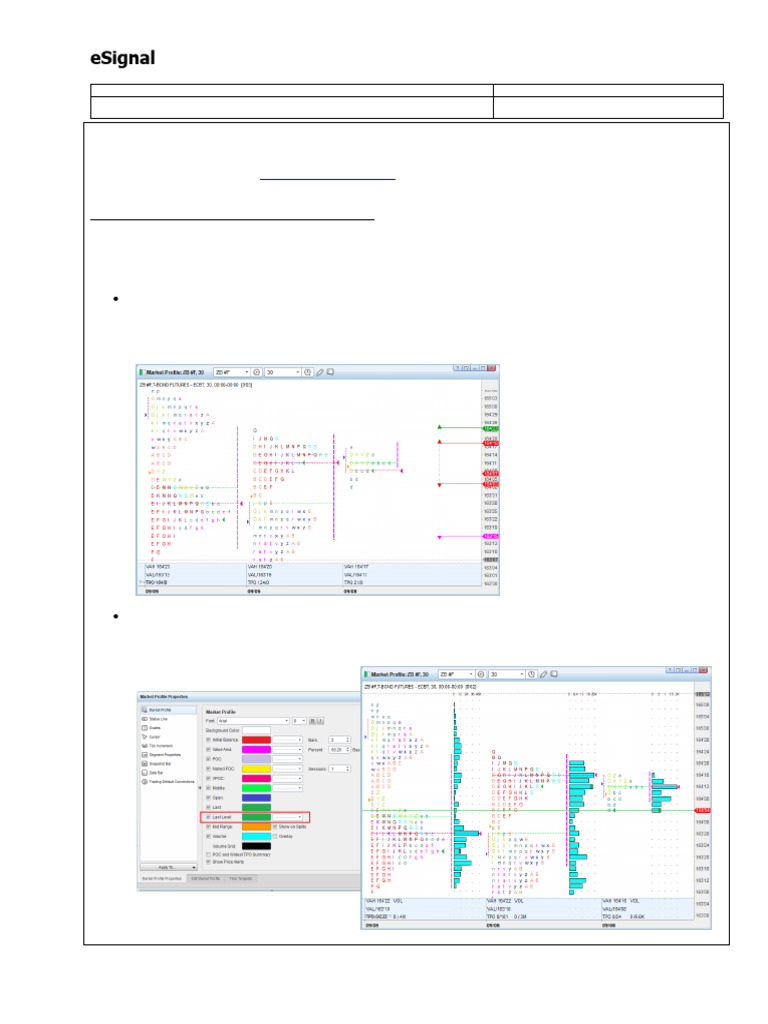Click the magenta Value Area color swatch
The image size is (768, 1024).
point(257,750)
